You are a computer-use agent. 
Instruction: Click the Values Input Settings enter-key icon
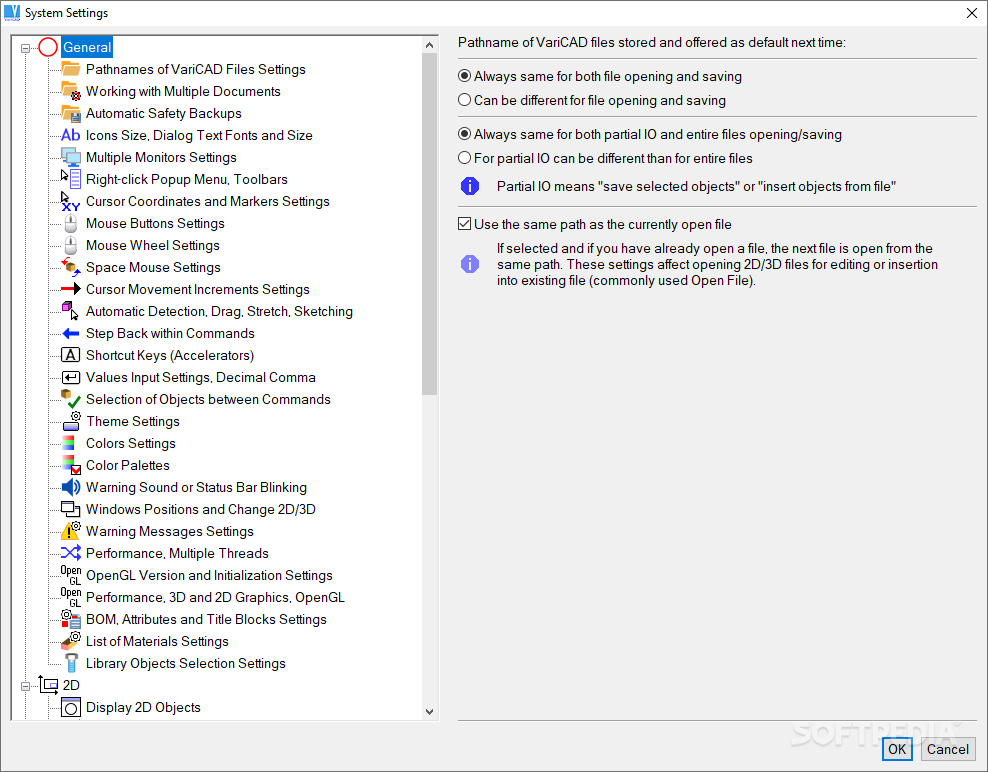pos(71,377)
